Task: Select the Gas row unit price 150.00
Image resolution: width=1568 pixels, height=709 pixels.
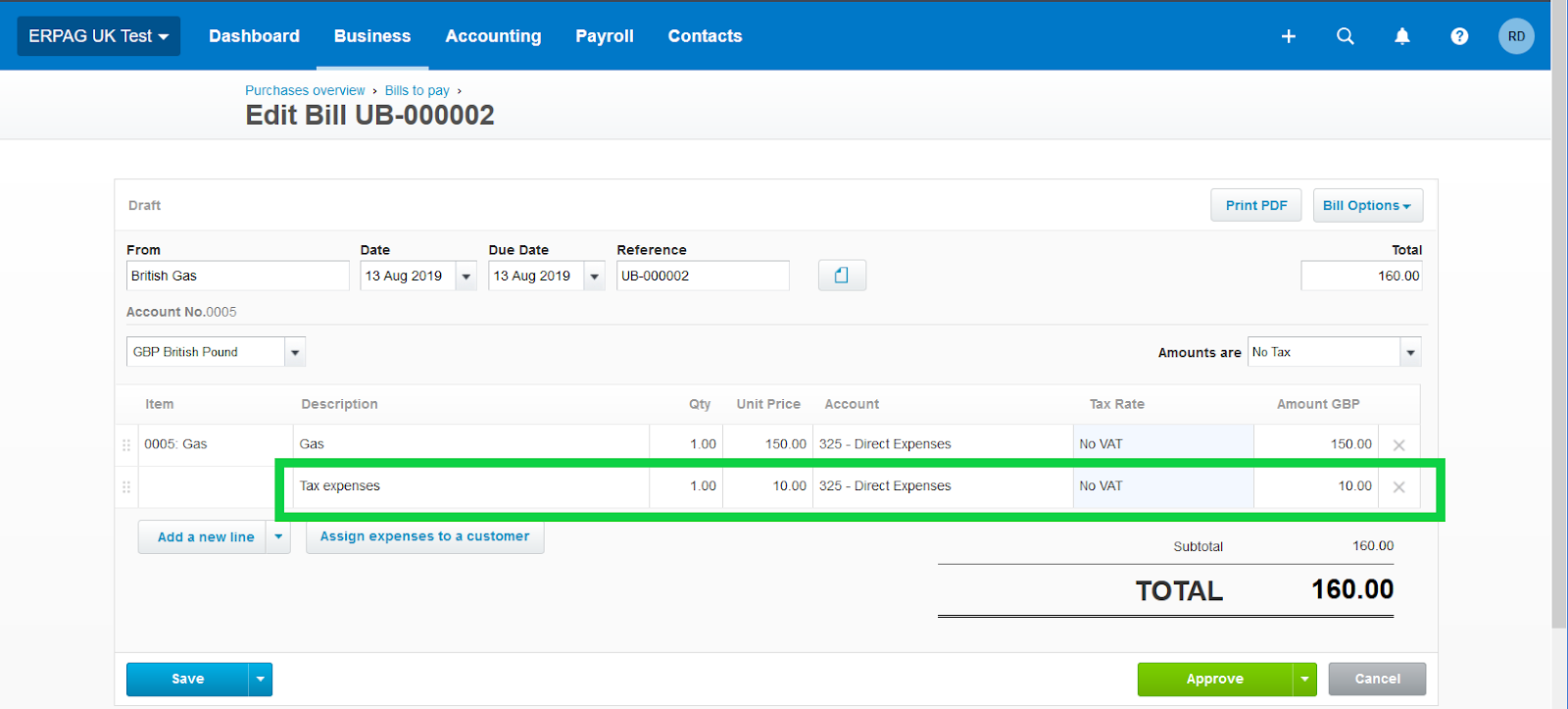Action: point(767,444)
